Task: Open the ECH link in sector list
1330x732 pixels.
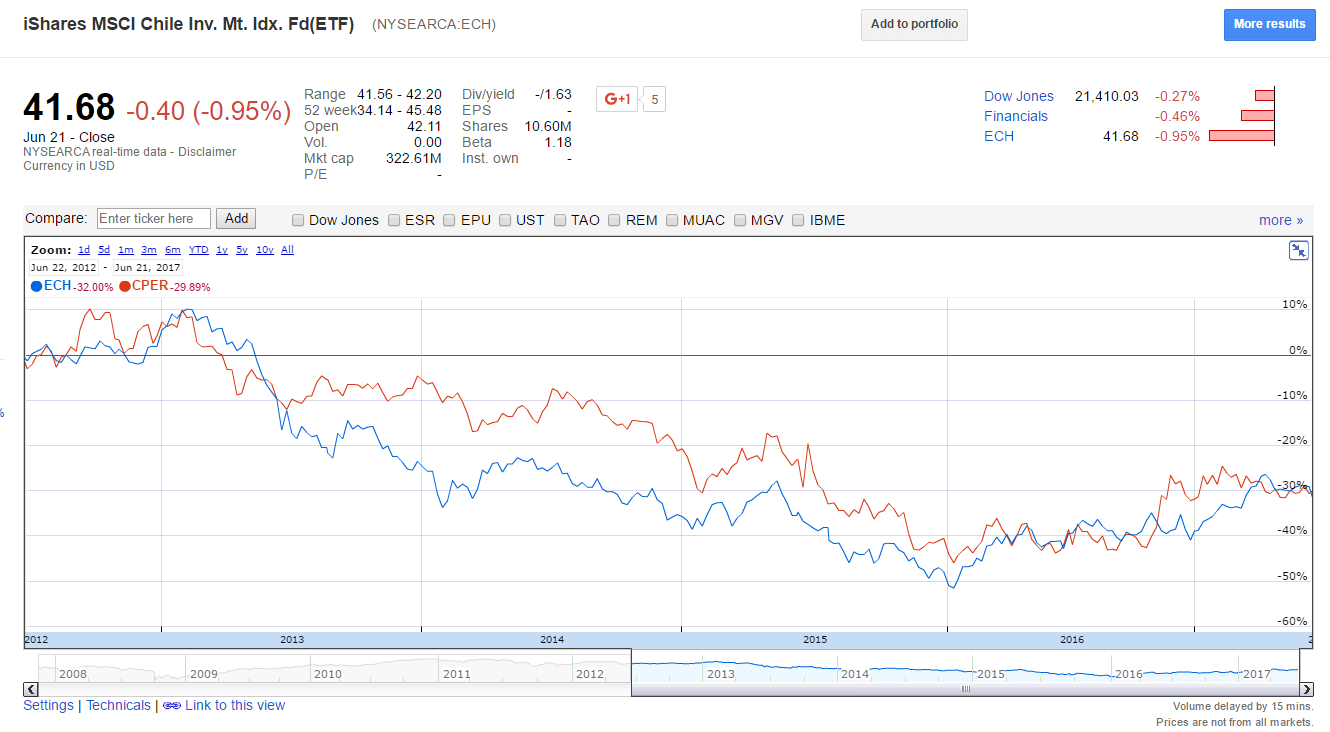Action: click(x=999, y=136)
